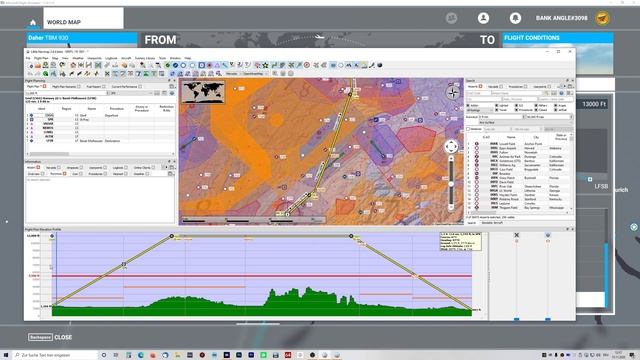
Task: Click the purple triangle toolbar icon
Action: point(217,65)
